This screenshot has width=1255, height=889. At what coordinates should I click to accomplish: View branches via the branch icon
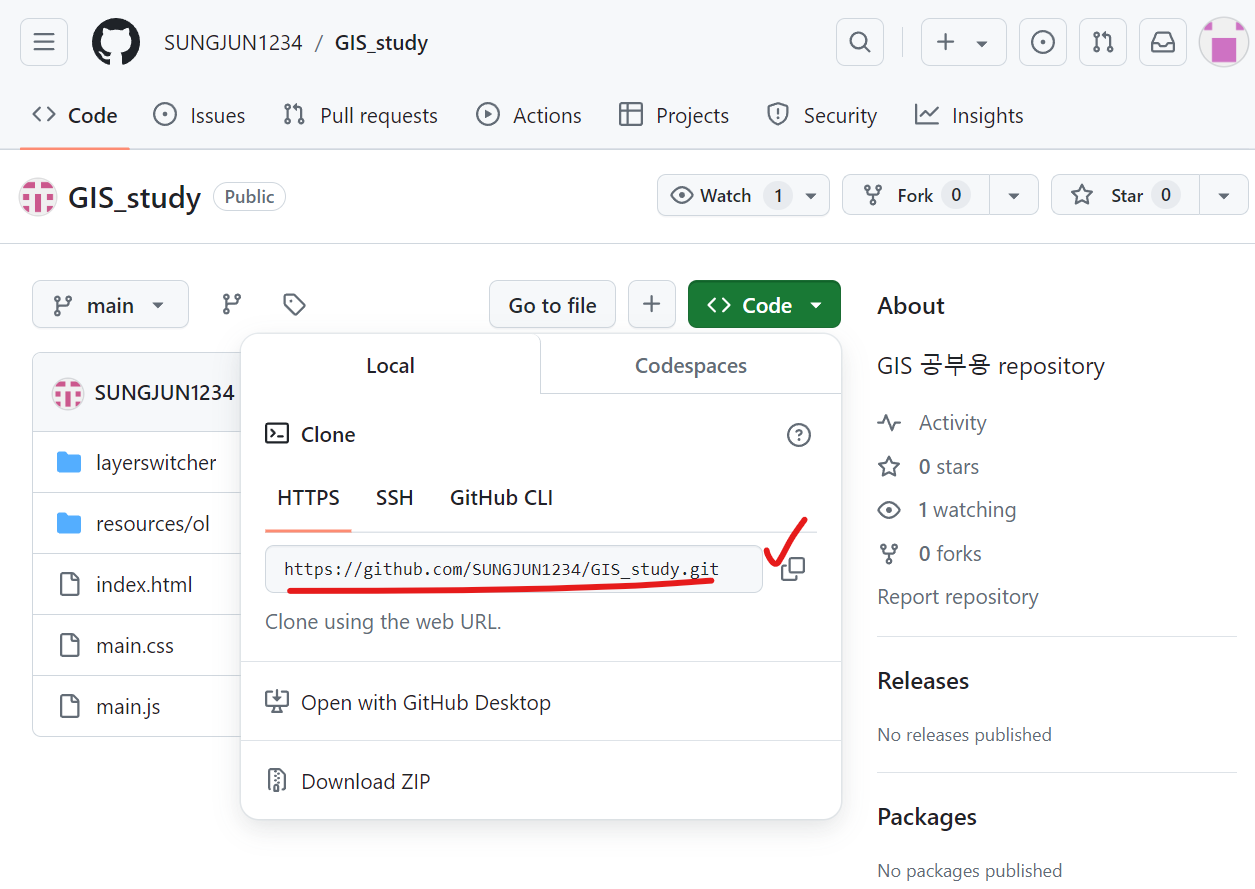232,304
